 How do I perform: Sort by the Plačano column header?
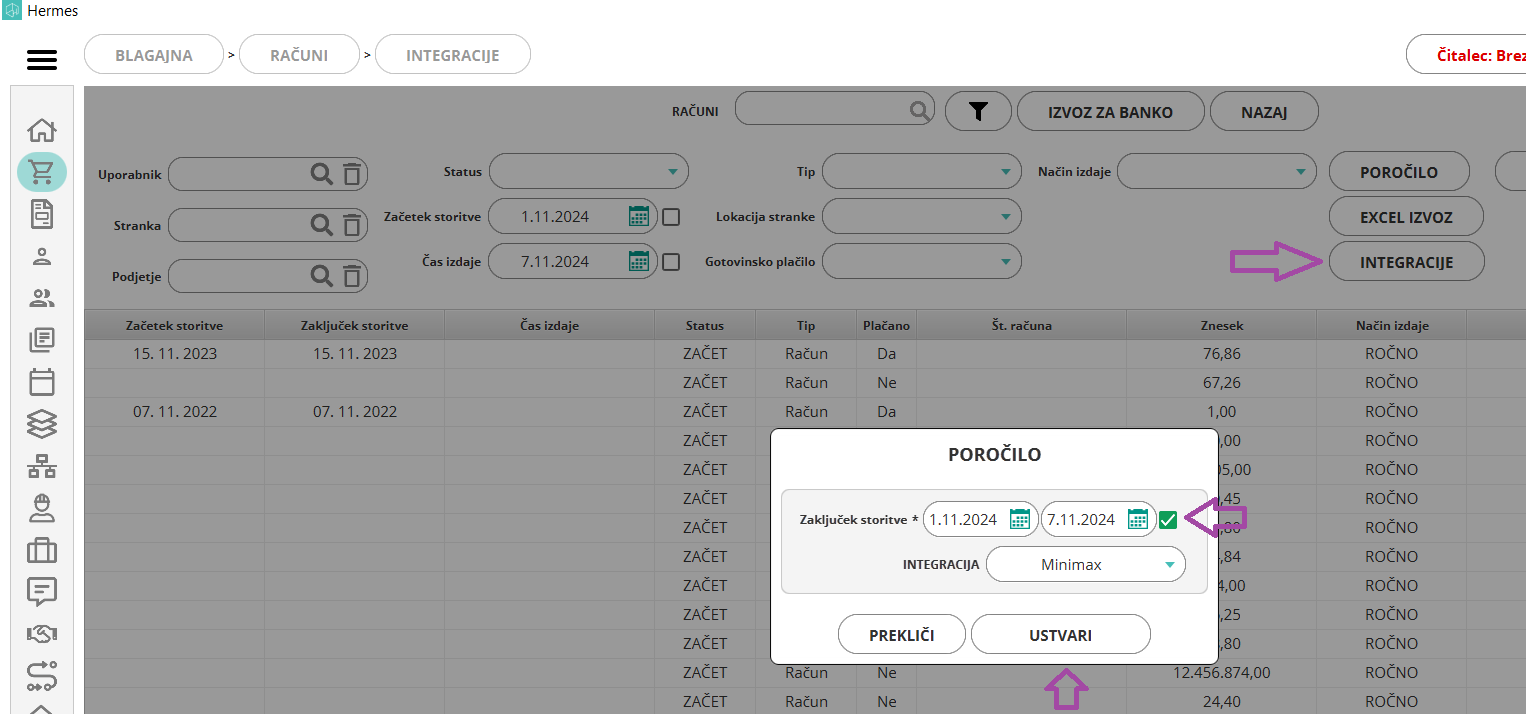[x=886, y=325]
